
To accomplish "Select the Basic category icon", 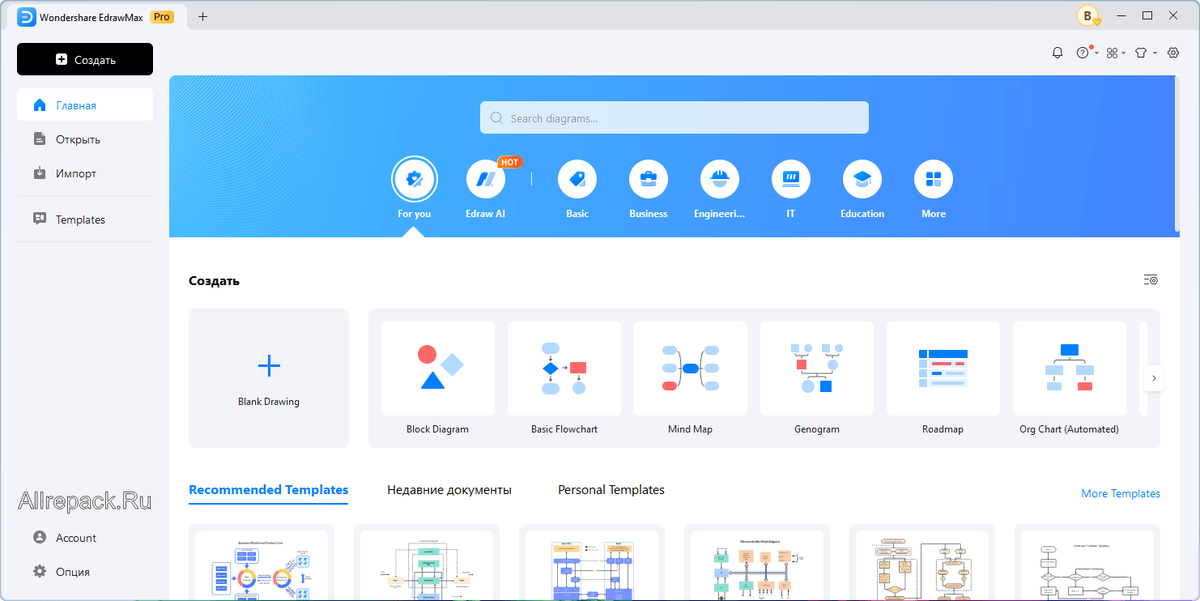I will [x=577, y=179].
